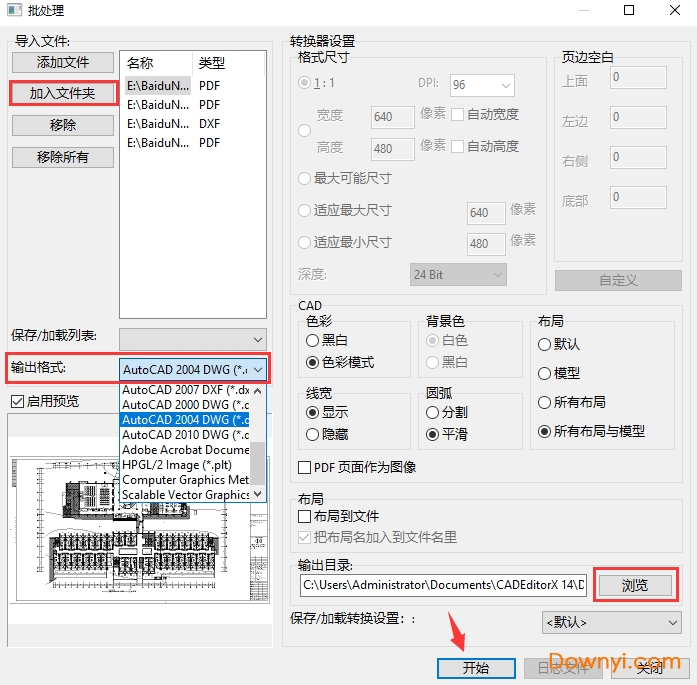Click the 添加文件 button

tap(63, 62)
